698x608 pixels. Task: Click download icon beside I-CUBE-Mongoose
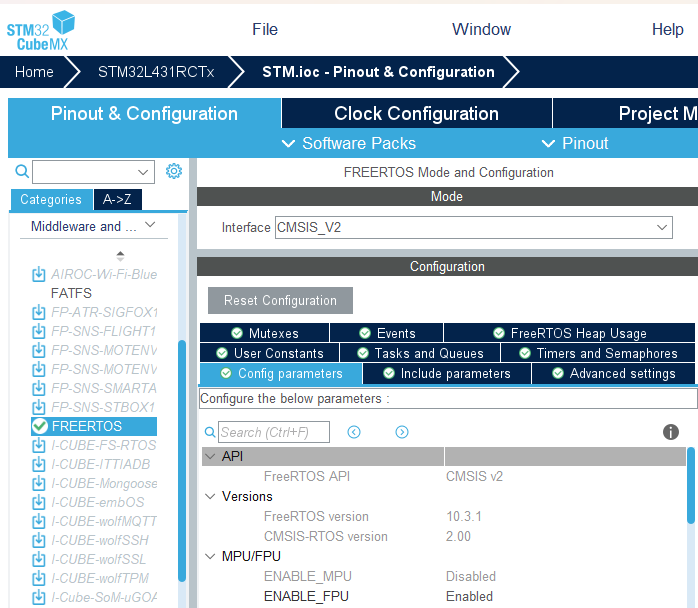tap(39, 483)
